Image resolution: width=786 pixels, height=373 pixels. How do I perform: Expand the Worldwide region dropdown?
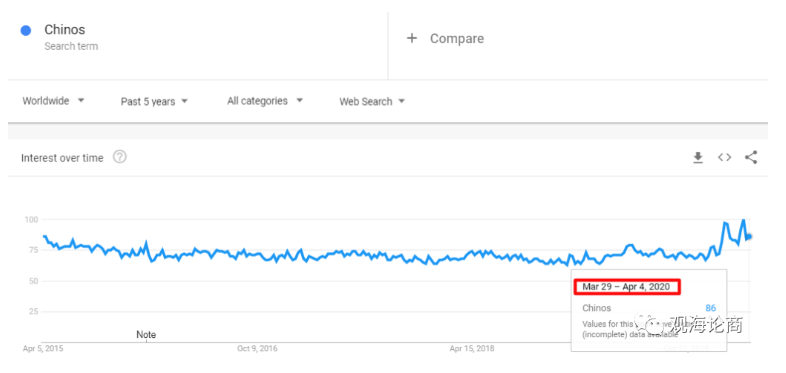[x=54, y=101]
